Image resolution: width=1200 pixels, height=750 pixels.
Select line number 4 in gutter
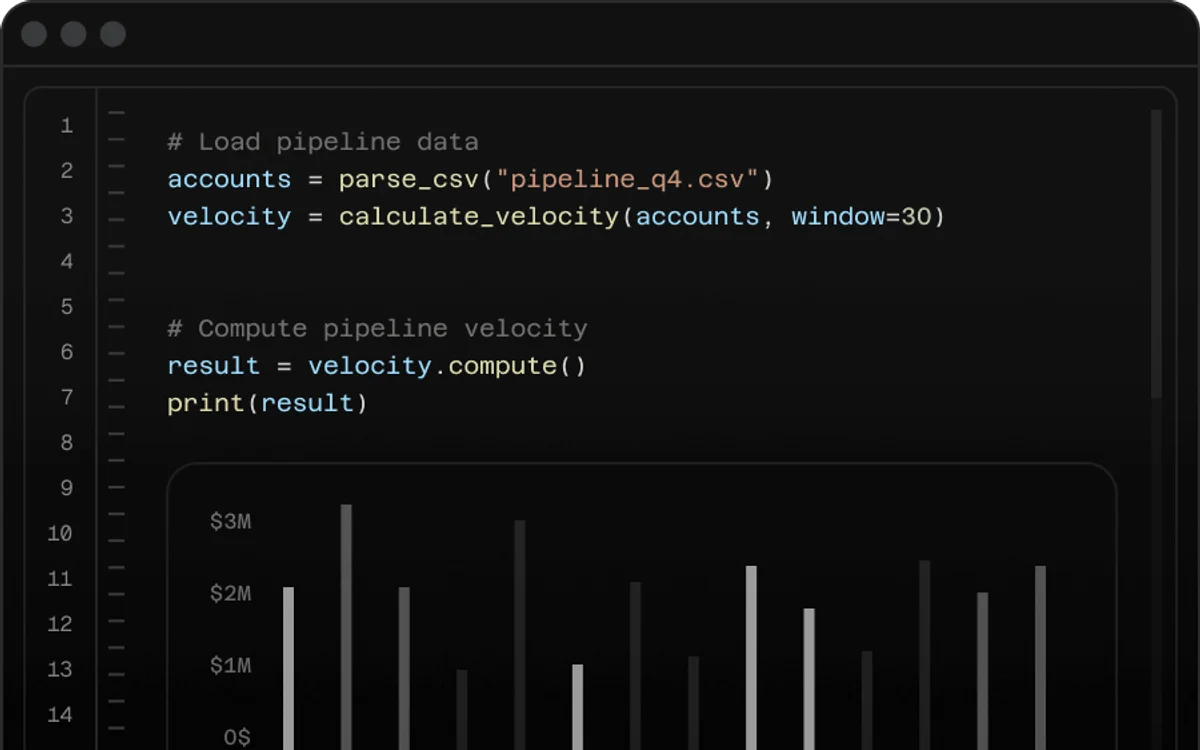click(x=67, y=262)
